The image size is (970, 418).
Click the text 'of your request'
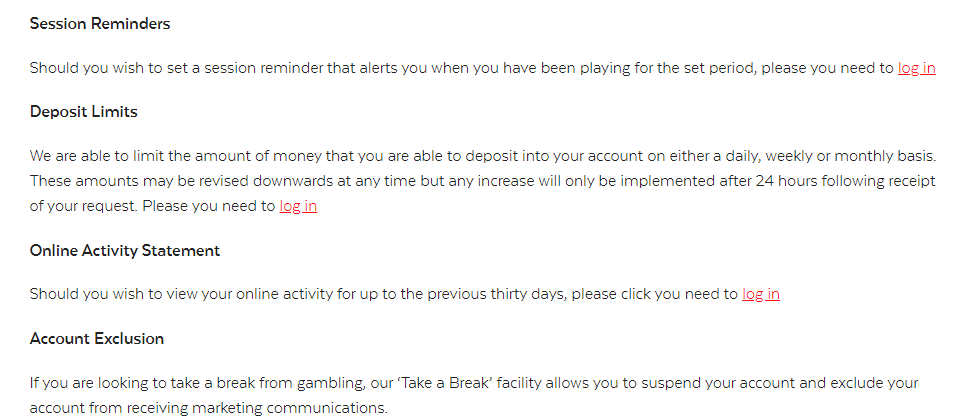[82, 206]
